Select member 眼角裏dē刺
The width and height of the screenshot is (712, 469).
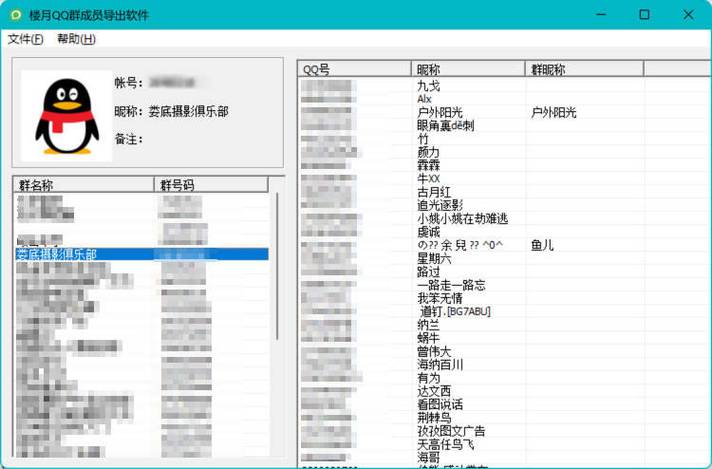point(445,126)
